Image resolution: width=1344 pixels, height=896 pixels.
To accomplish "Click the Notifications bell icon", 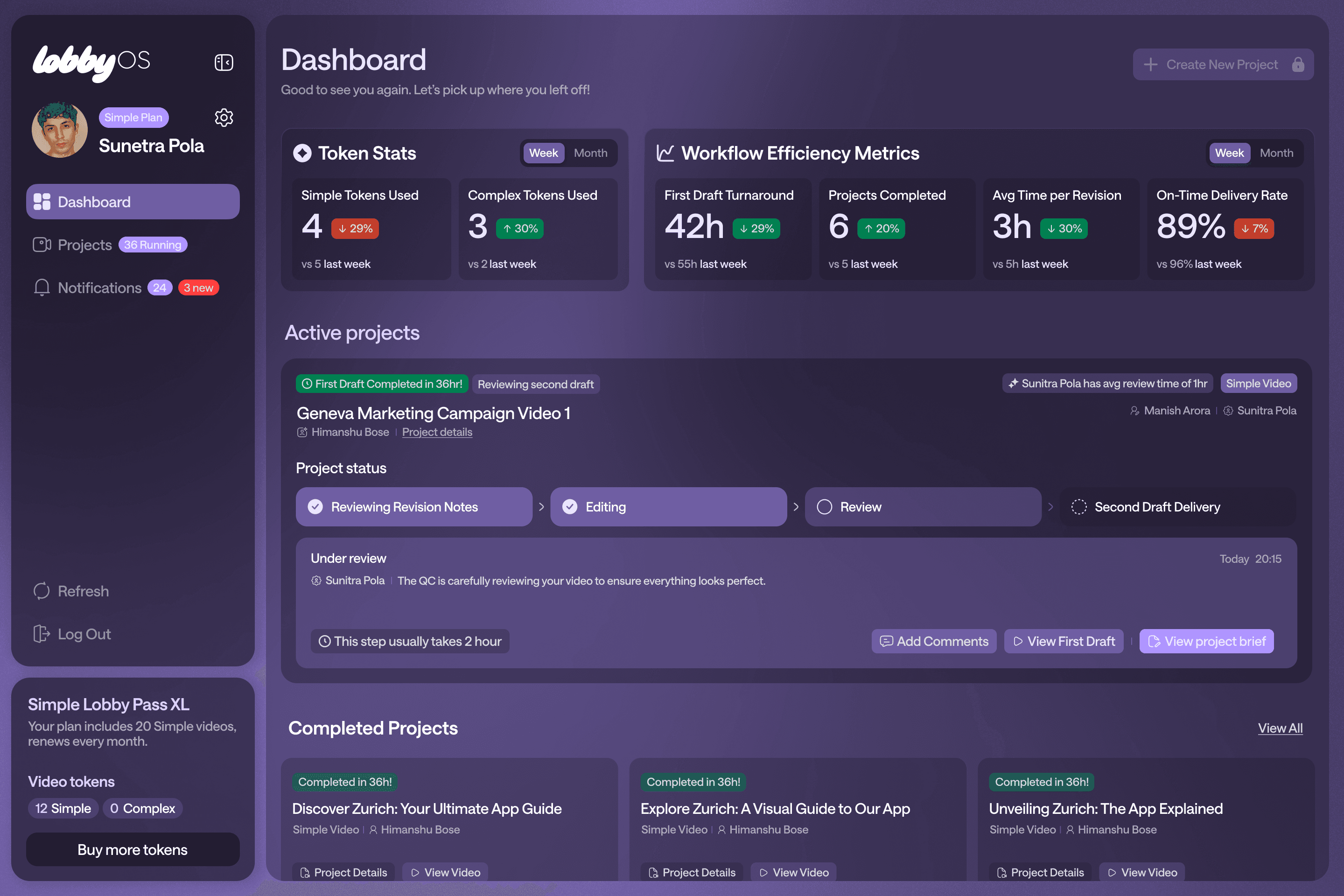I will [x=42, y=287].
